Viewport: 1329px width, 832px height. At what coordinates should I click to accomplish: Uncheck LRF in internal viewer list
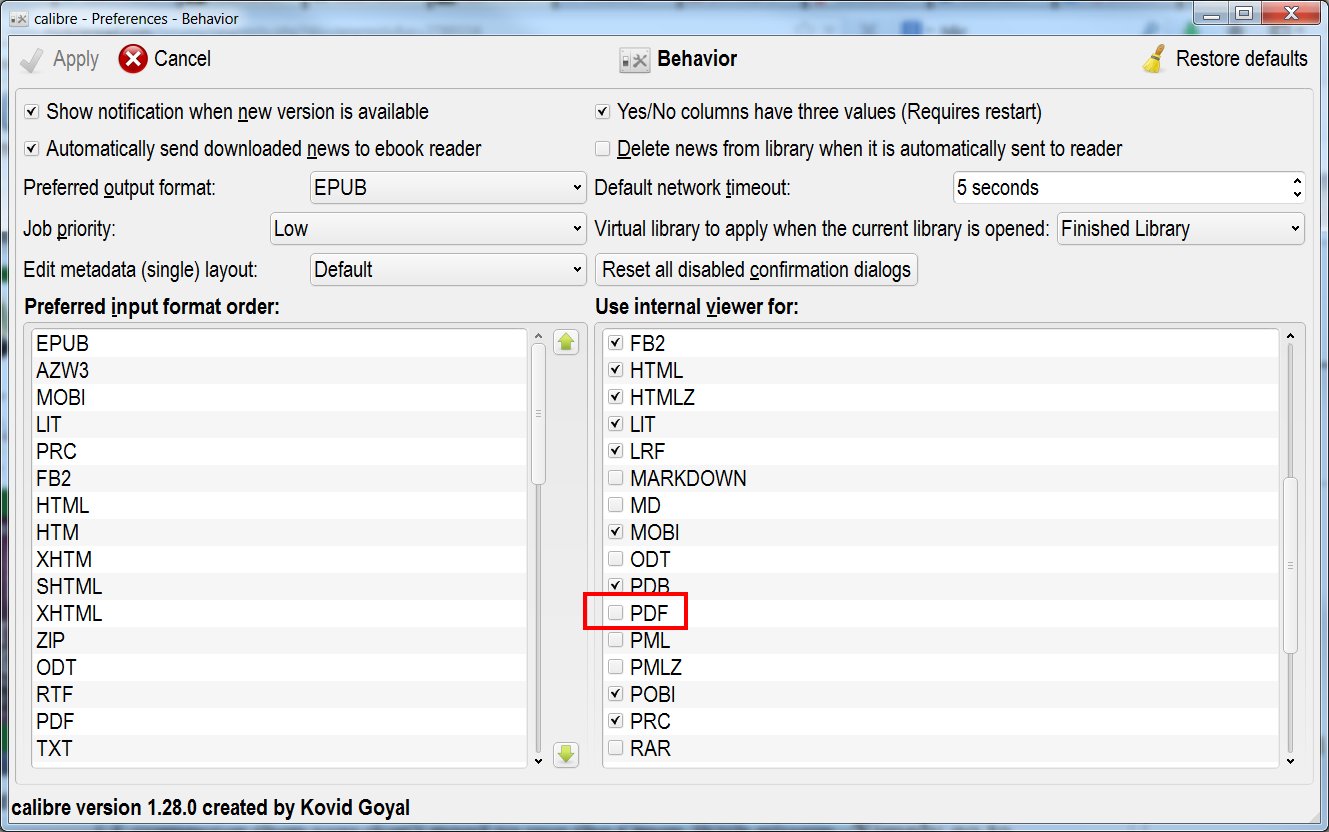coord(616,451)
